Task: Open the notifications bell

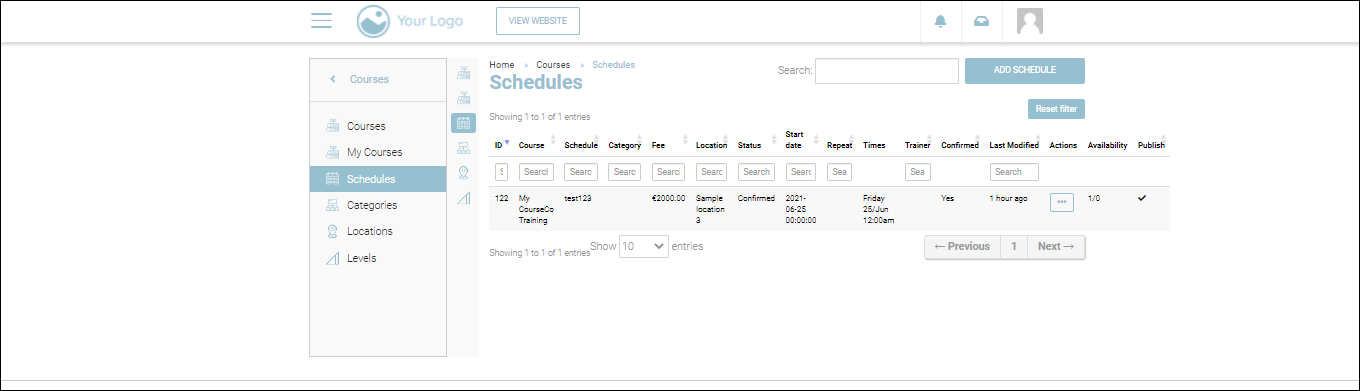Action: [x=940, y=22]
